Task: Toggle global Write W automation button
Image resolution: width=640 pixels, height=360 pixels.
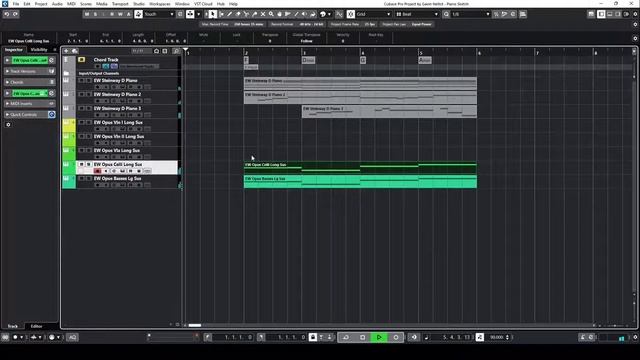Action: [120, 14]
